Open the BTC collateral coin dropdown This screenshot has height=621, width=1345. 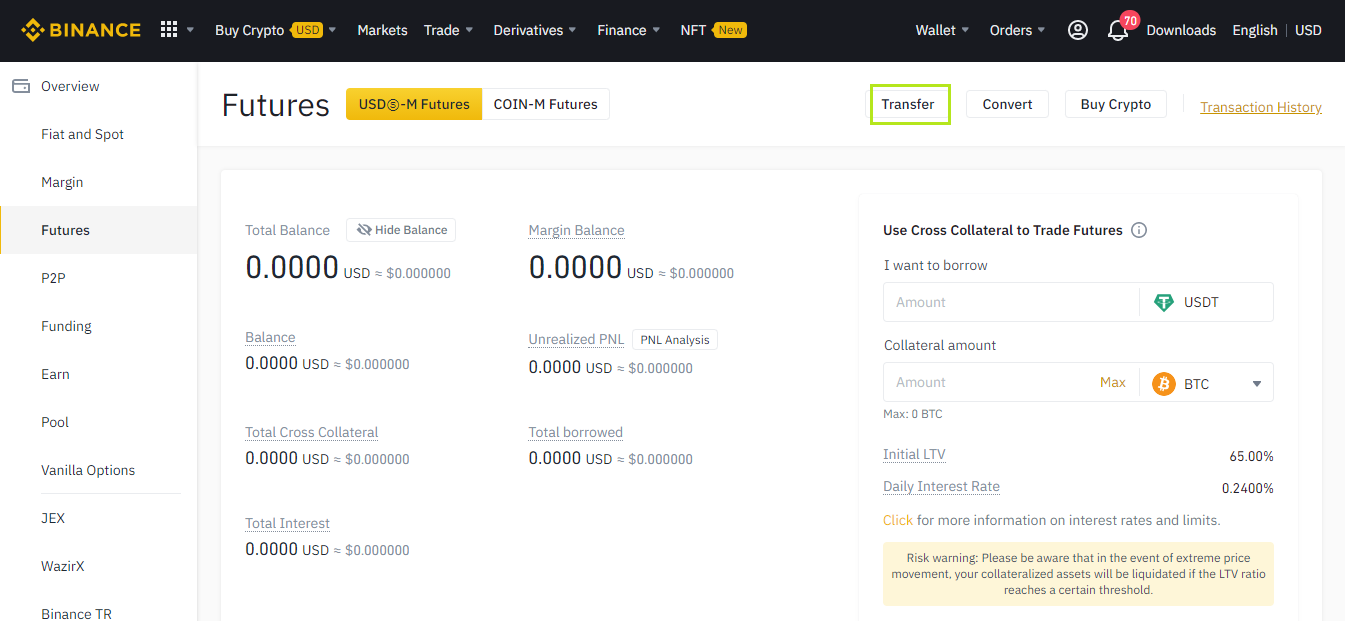pos(1257,384)
